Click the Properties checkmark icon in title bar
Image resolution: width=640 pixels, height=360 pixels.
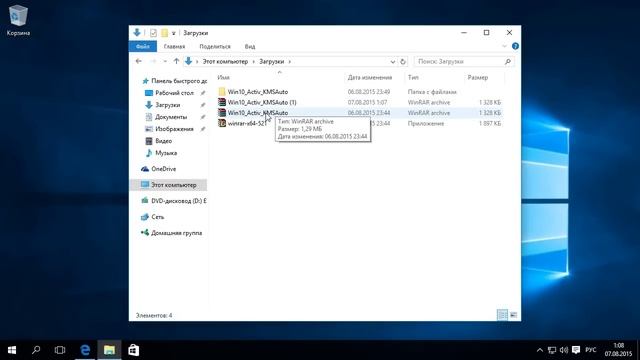(x=153, y=33)
